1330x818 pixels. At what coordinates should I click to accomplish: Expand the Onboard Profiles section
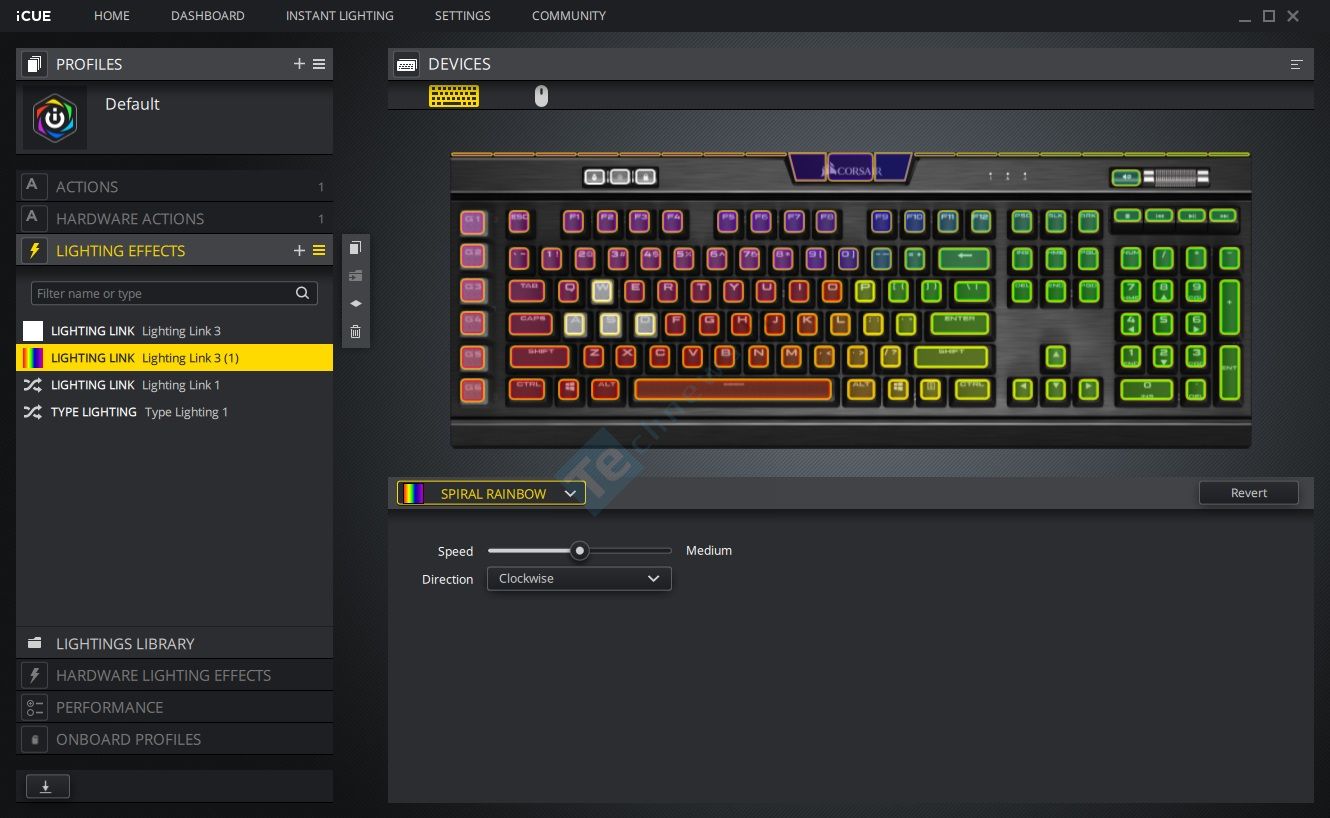pyautogui.click(x=174, y=740)
